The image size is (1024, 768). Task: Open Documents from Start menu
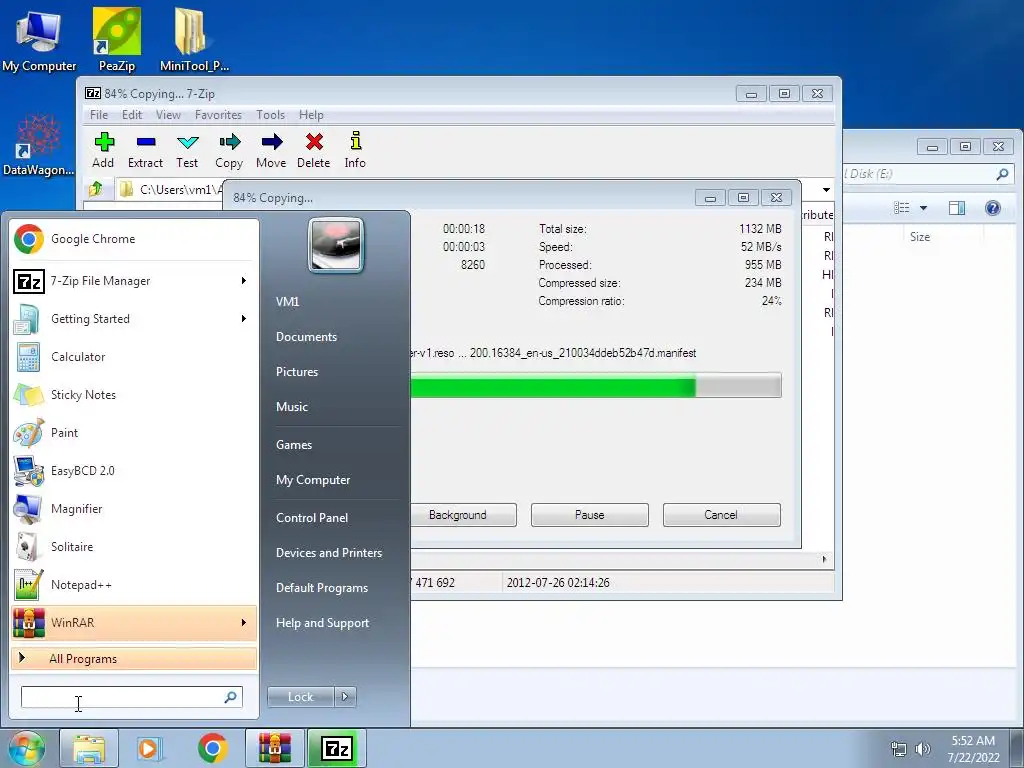coord(306,337)
